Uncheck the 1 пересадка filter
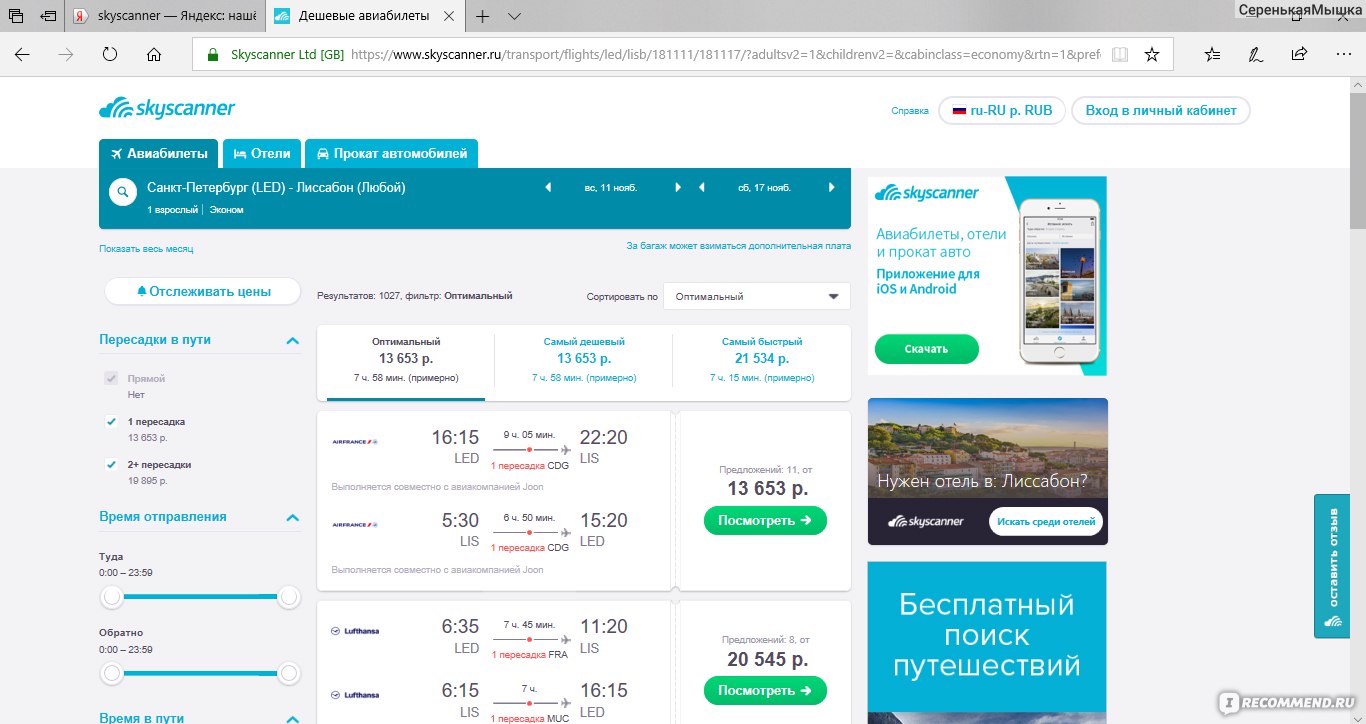The height and width of the screenshot is (724, 1366). pos(112,422)
